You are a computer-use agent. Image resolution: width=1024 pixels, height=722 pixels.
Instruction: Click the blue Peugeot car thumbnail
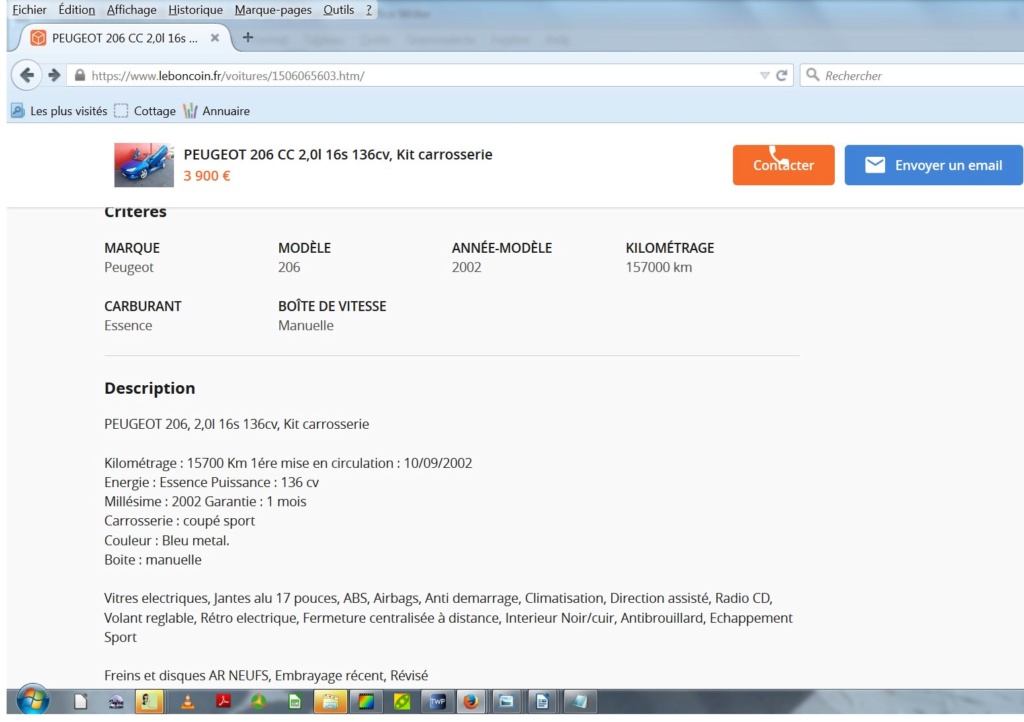[144, 165]
